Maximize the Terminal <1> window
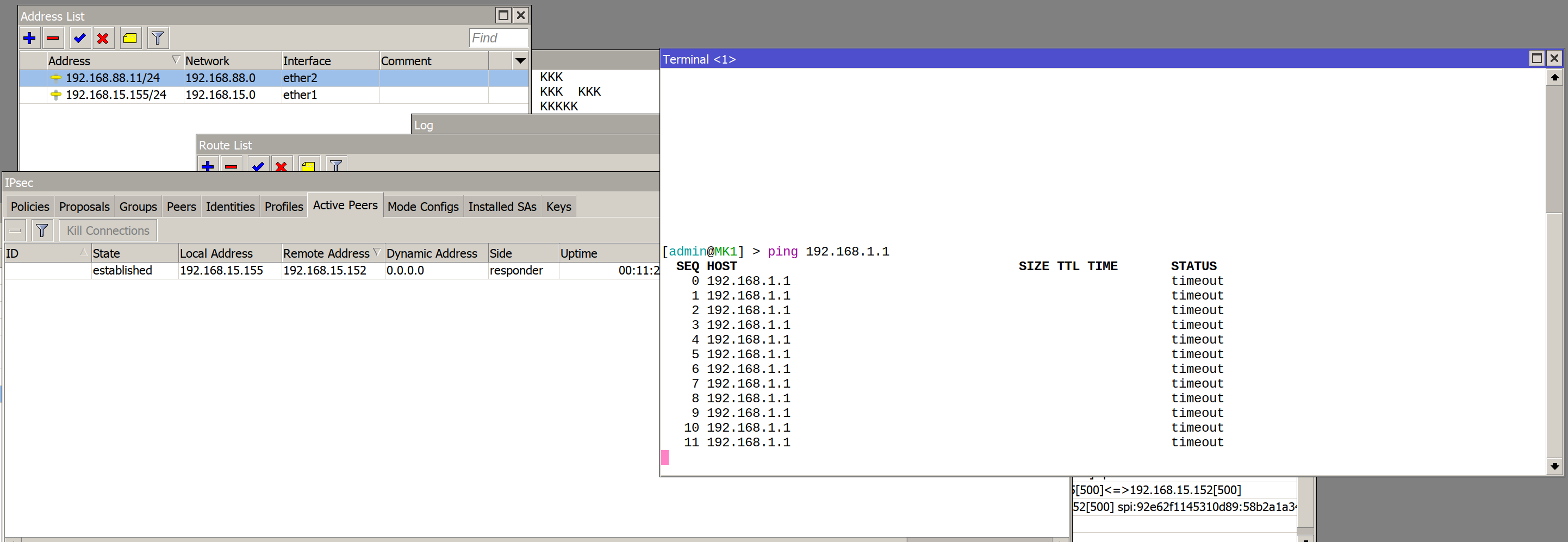The image size is (1568, 542). [x=1537, y=58]
